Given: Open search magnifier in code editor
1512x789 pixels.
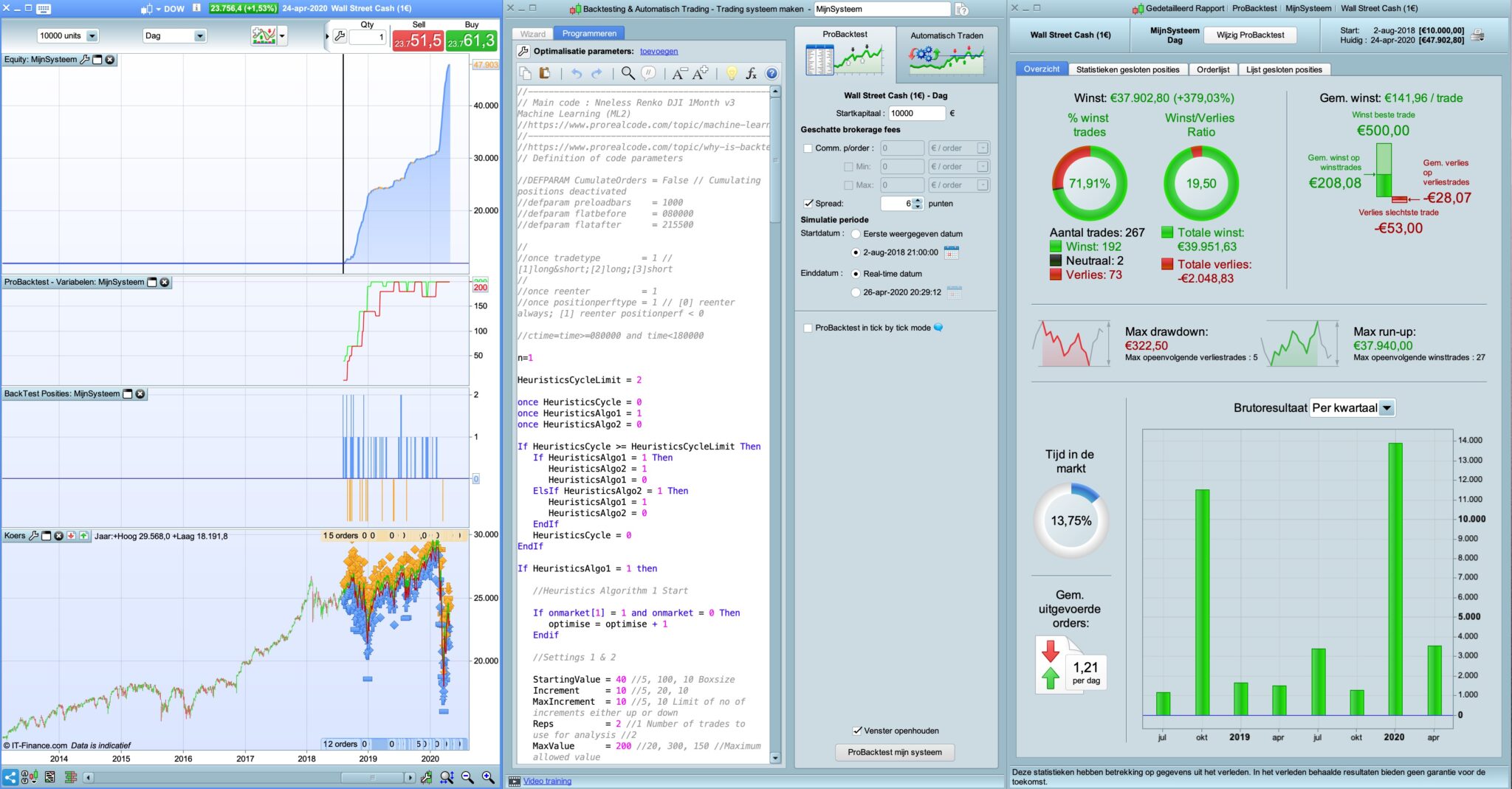Looking at the screenshot, I should (x=628, y=73).
